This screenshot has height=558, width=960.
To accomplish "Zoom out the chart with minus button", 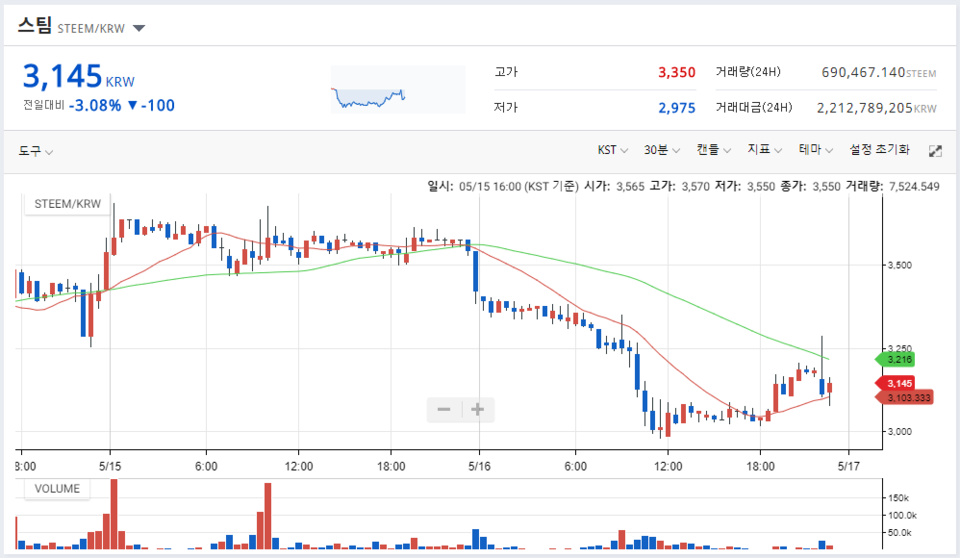I will pyautogui.click(x=444, y=409).
